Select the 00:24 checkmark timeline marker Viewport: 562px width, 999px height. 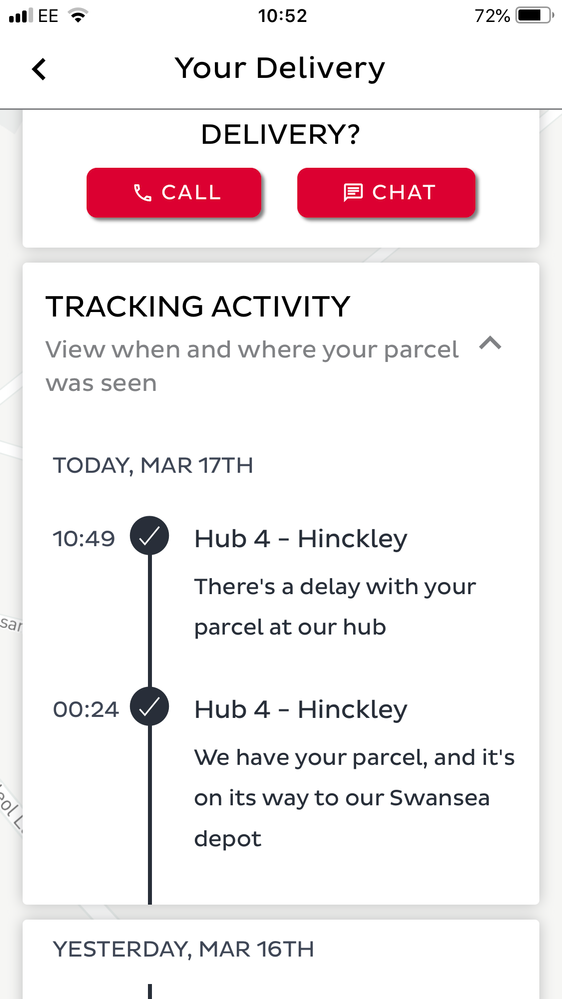tap(149, 708)
